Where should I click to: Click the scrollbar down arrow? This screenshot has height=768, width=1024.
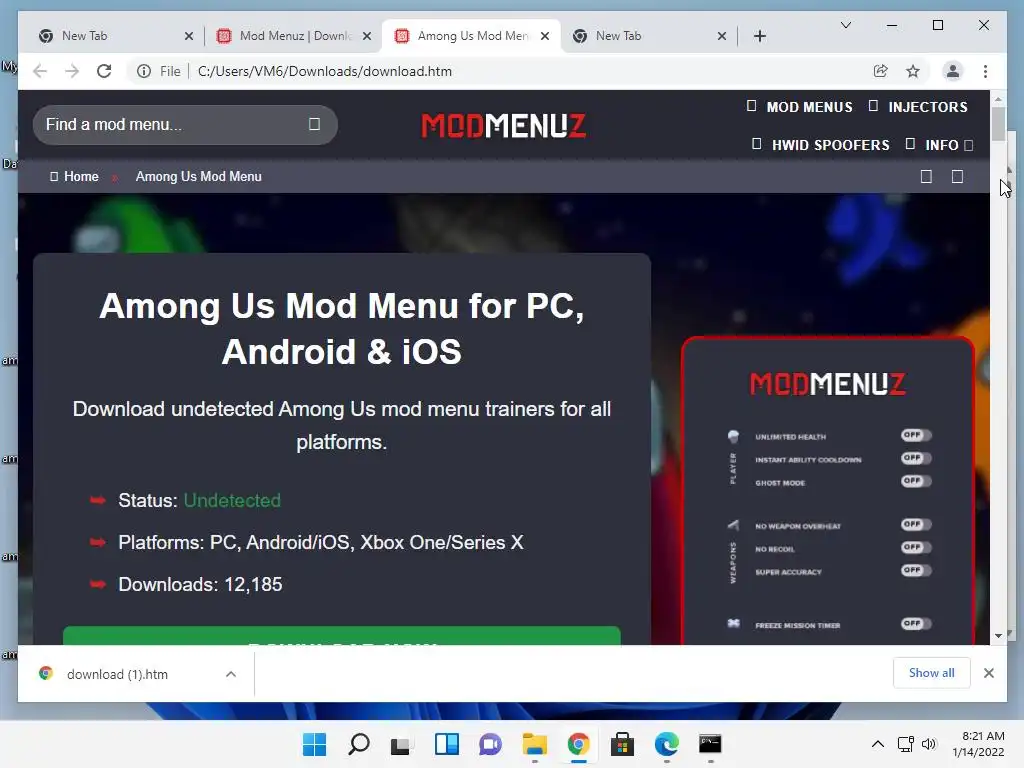(998, 635)
